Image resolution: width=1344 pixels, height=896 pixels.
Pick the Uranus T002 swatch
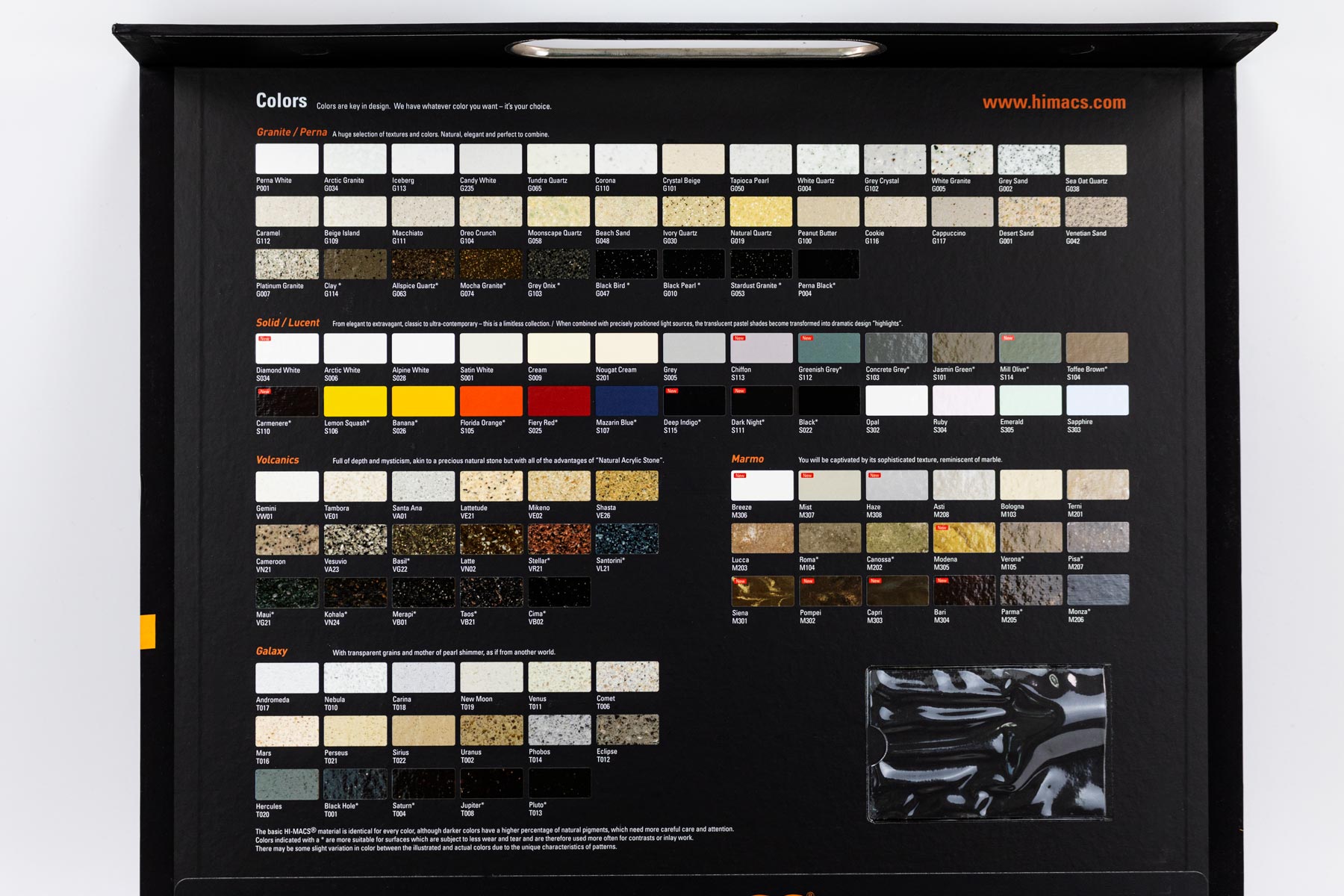click(x=491, y=730)
